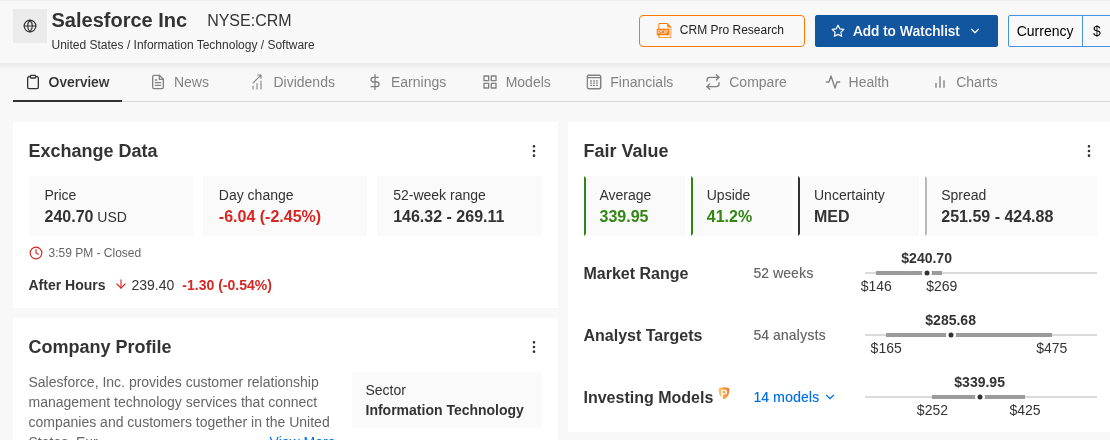
Task: Click the Salesforce Inc heading
Action: coord(119,20)
